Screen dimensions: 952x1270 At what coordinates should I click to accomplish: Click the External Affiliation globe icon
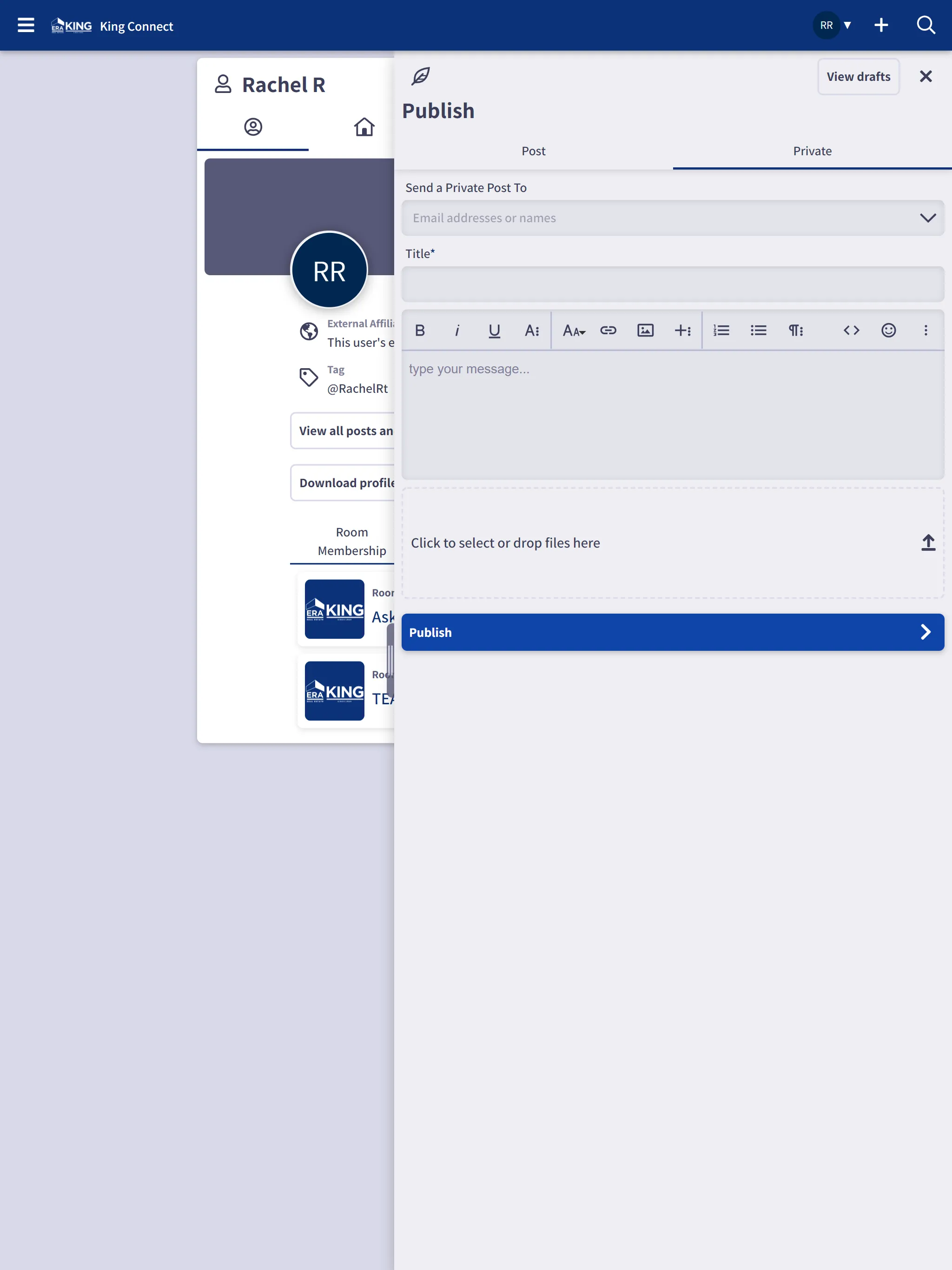[309, 331]
